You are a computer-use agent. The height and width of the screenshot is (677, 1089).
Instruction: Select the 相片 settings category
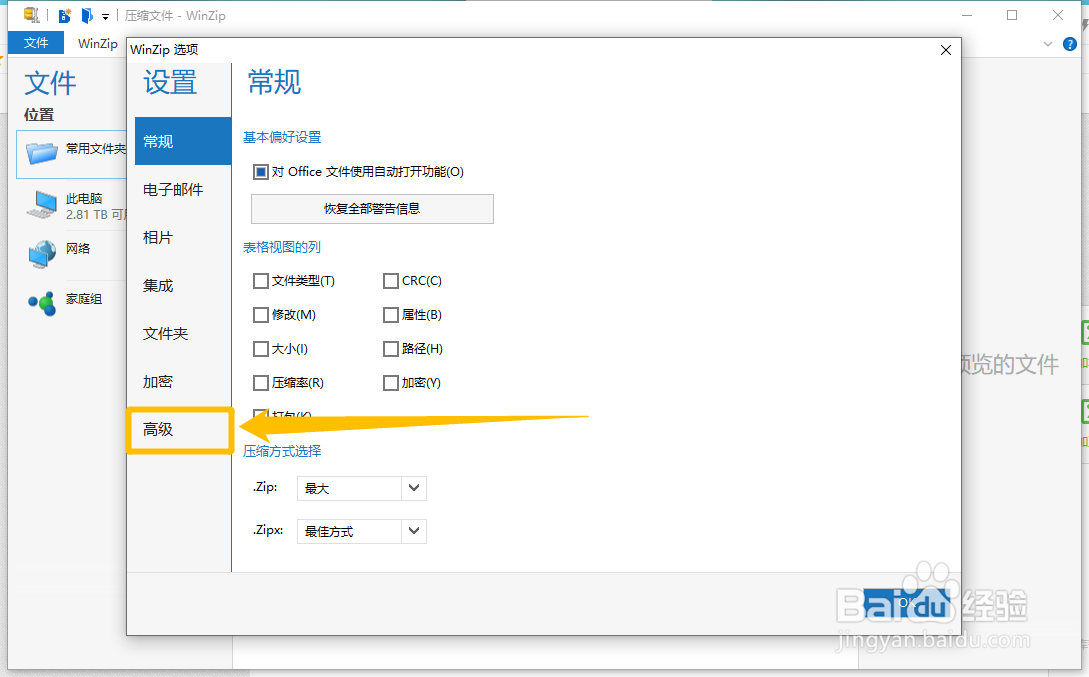click(183, 237)
